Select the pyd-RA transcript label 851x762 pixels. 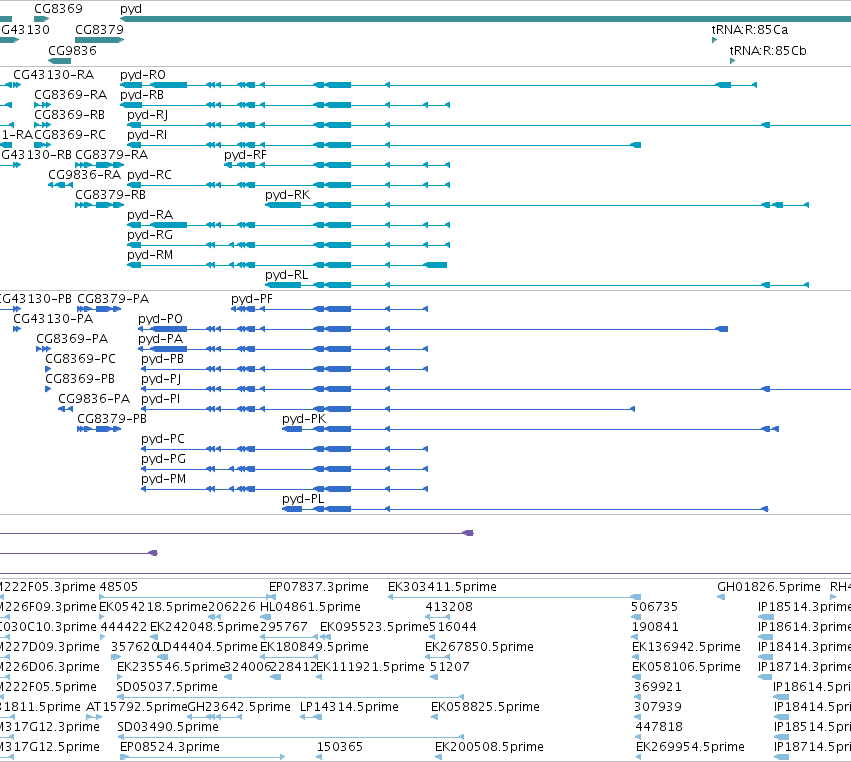click(150, 215)
